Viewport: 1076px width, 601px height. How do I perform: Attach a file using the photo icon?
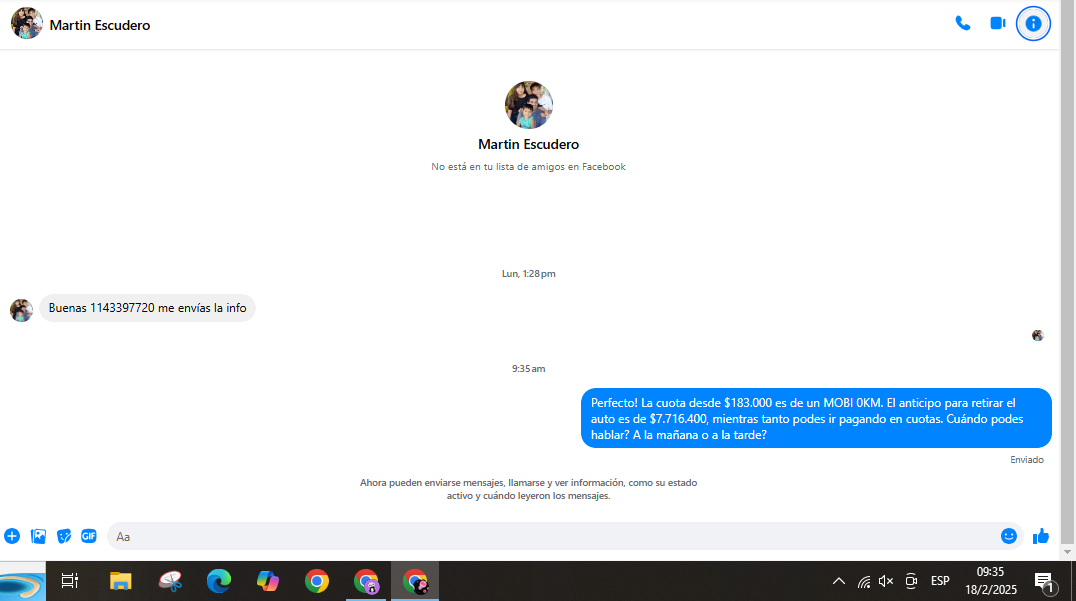click(38, 536)
